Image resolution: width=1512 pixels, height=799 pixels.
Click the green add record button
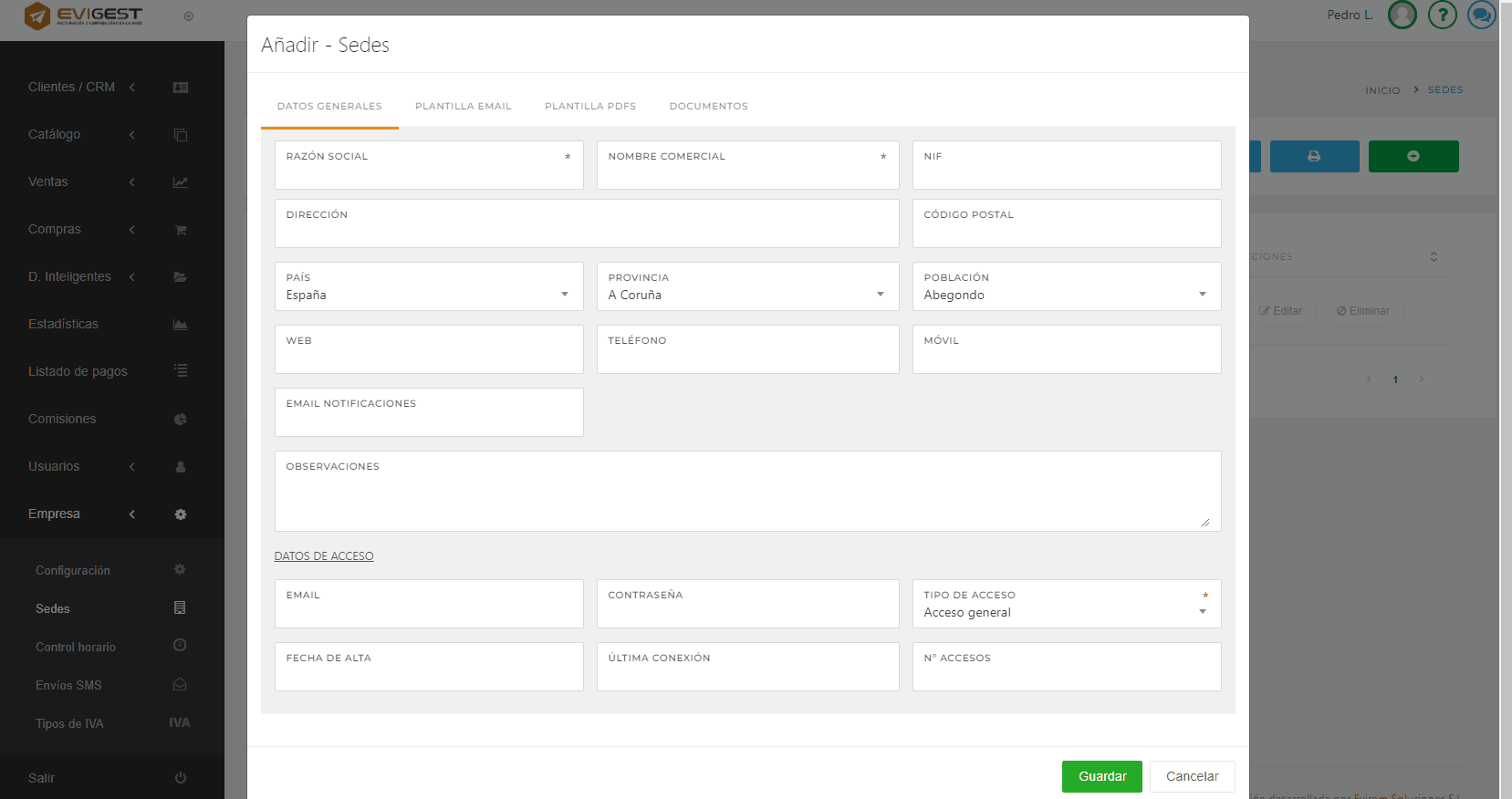pyautogui.click(x=1413, y=156)
